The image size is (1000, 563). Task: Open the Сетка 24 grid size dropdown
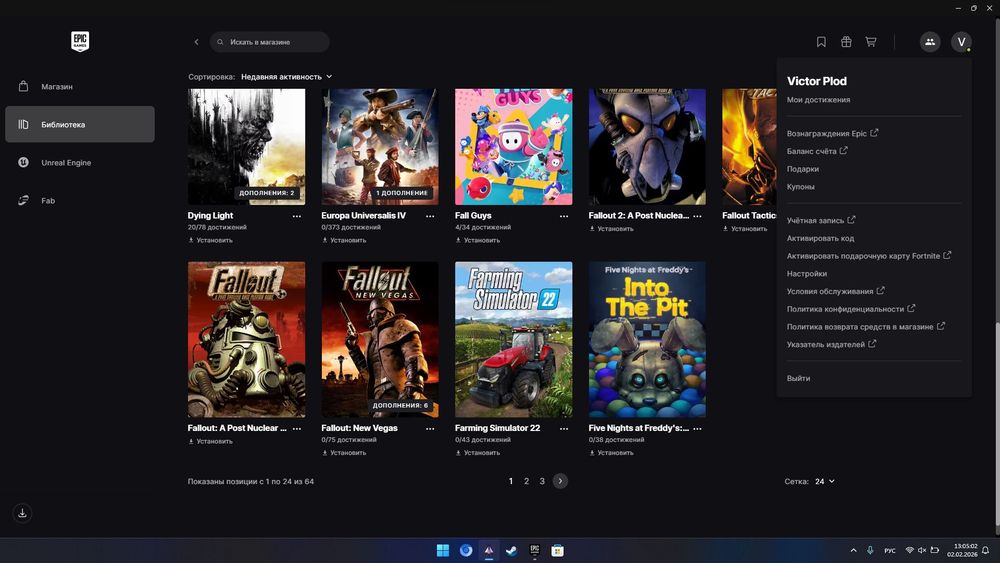[x=825, y=481]
